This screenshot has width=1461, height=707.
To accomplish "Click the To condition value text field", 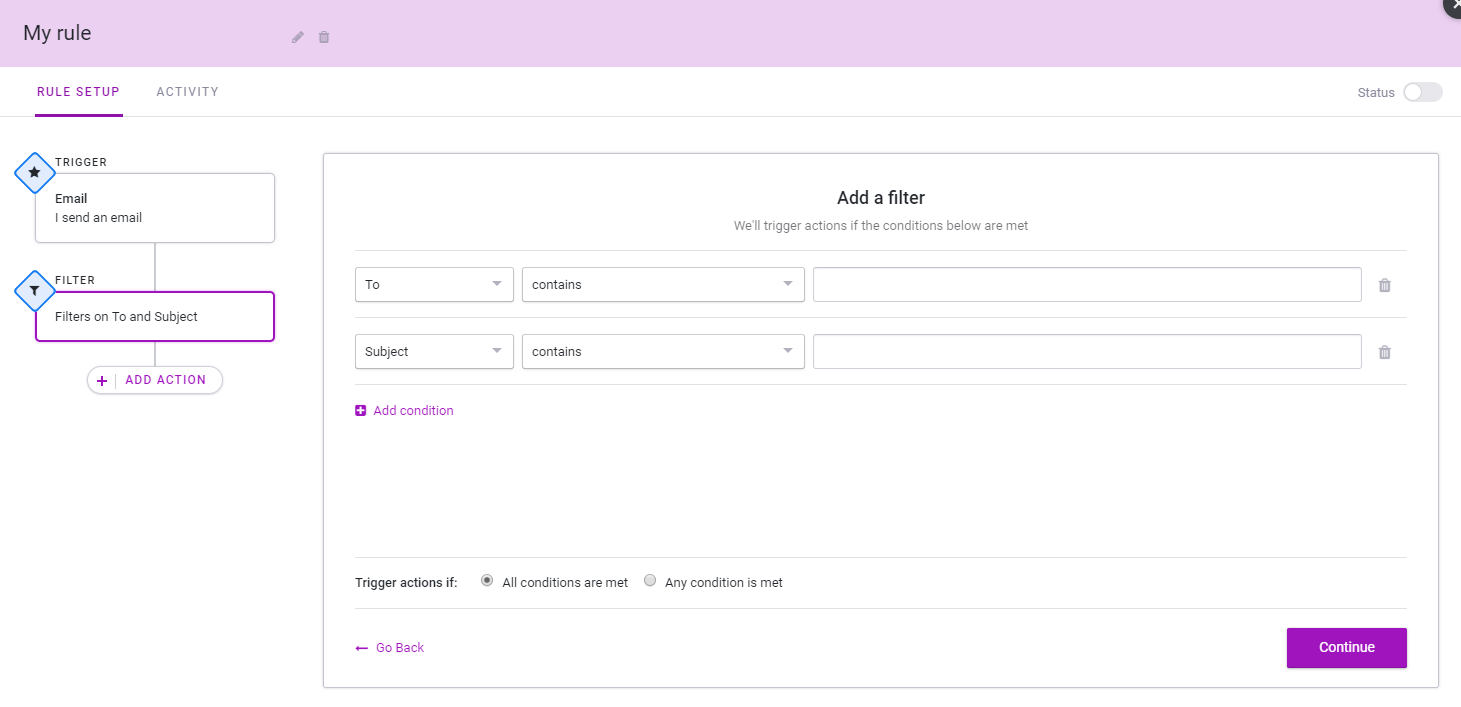I will click(1086, 285).
